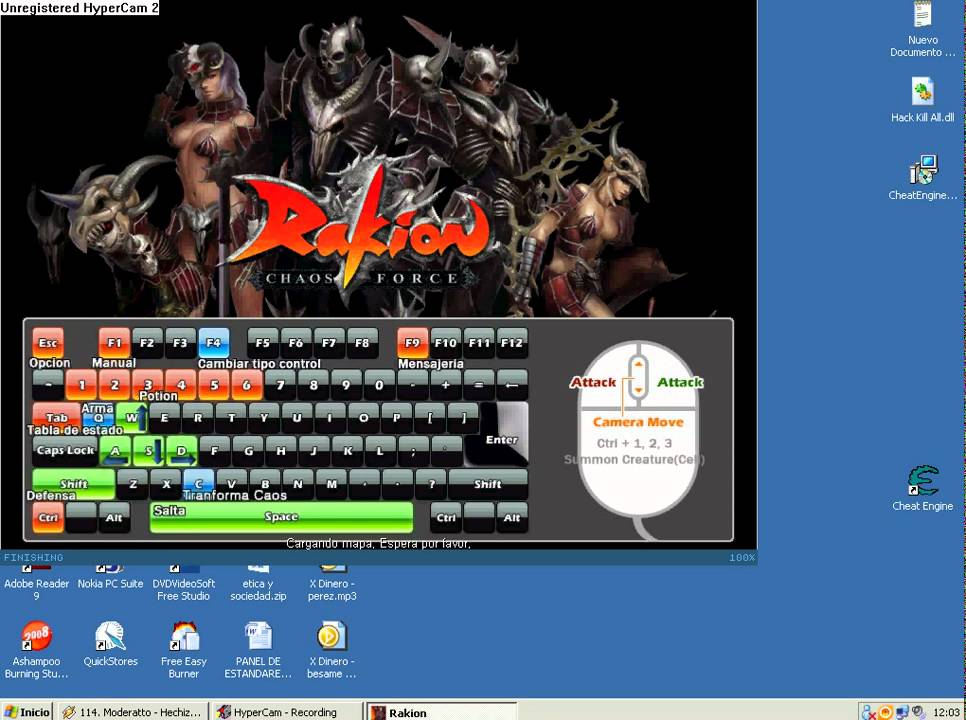Click the F9 key labeled Mensajeria
The width and height of the screenshot is (966, 720).
[x=413, y=342]
